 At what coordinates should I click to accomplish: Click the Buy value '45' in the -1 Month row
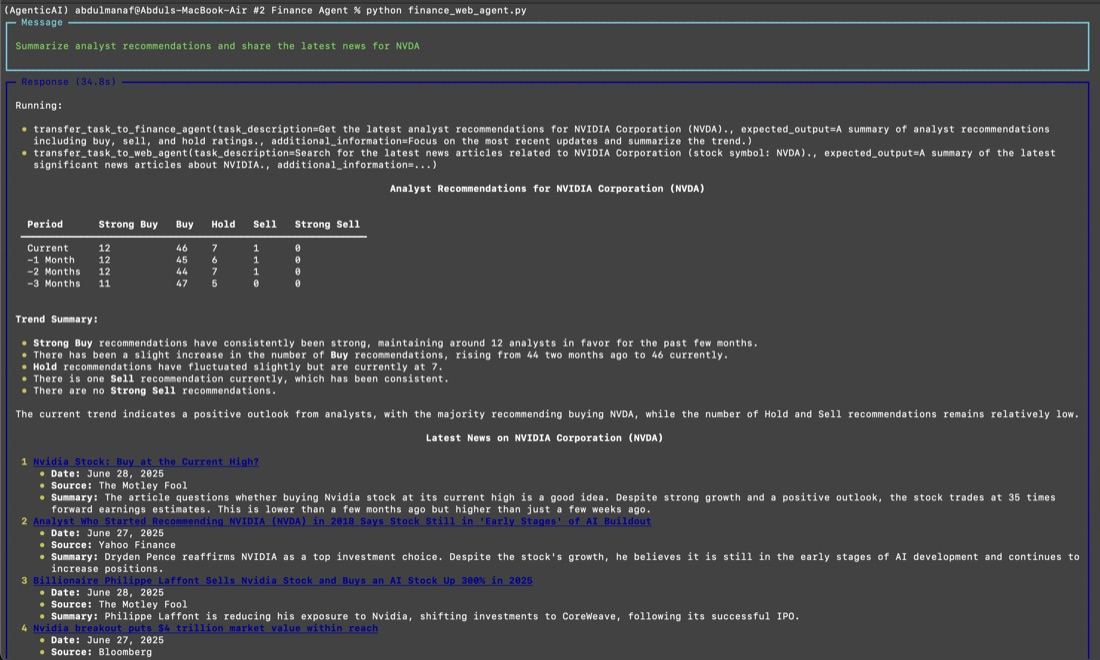(182, 260)
